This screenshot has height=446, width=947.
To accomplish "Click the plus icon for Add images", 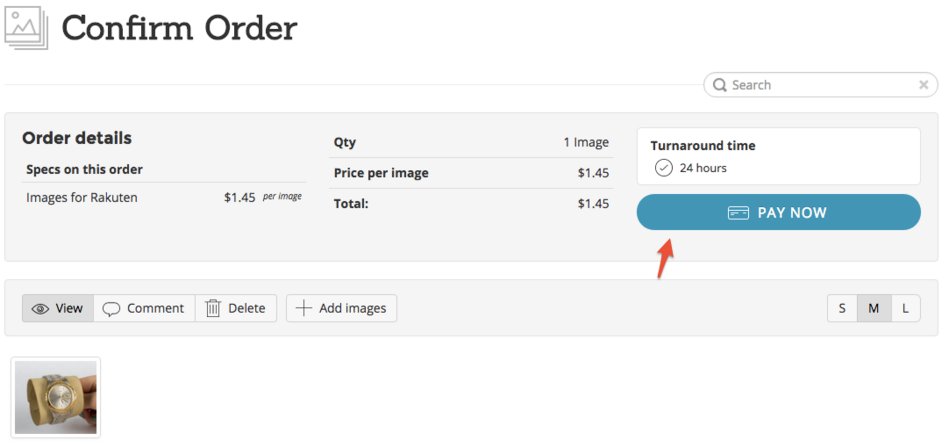I will (x=304, y=308).
